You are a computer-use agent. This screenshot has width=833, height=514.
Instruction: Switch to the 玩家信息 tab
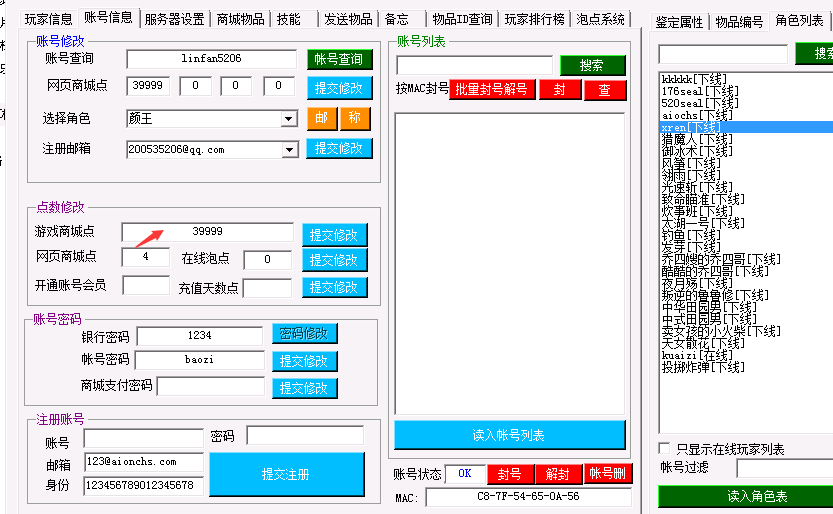click(x=48, y=19)
